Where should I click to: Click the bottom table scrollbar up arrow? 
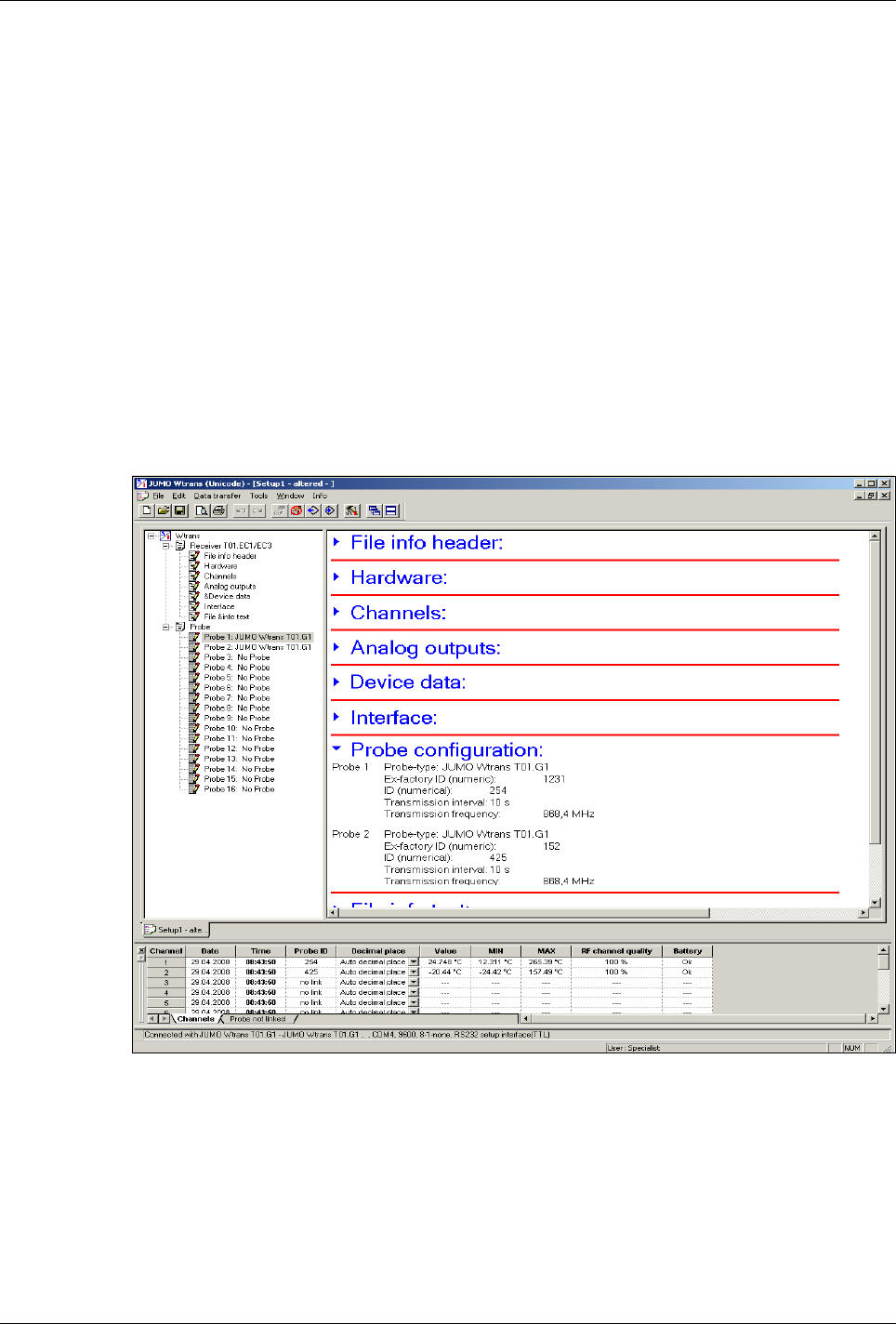click(x=883, y=950)
